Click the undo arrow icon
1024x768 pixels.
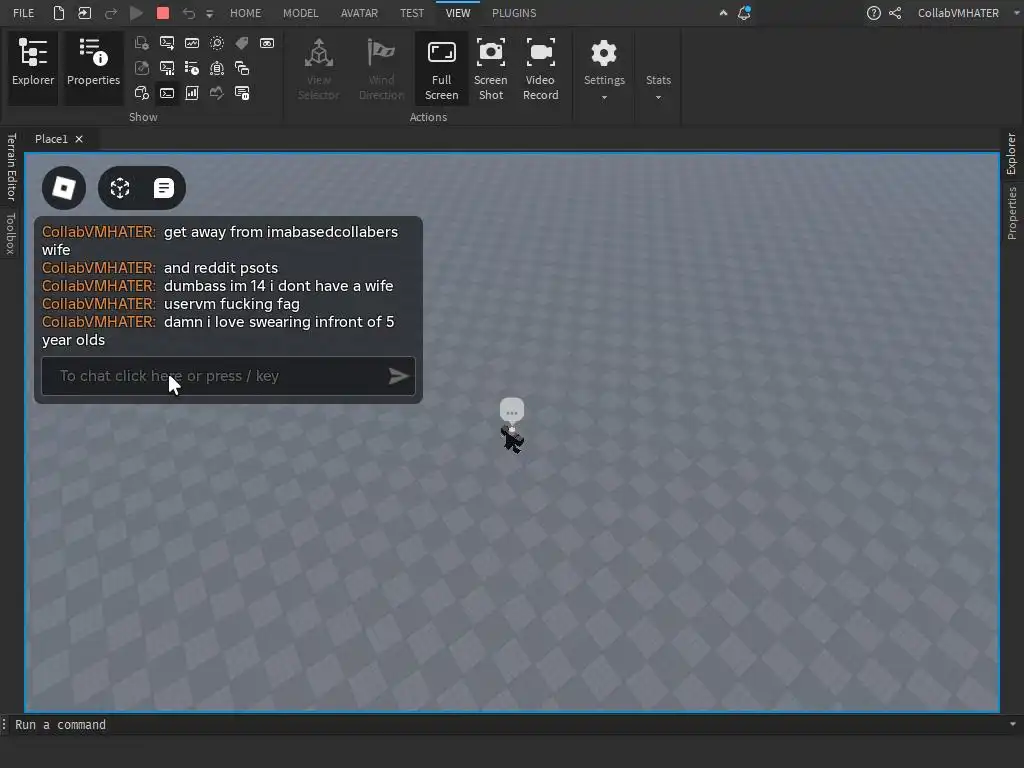pos(189,13)
